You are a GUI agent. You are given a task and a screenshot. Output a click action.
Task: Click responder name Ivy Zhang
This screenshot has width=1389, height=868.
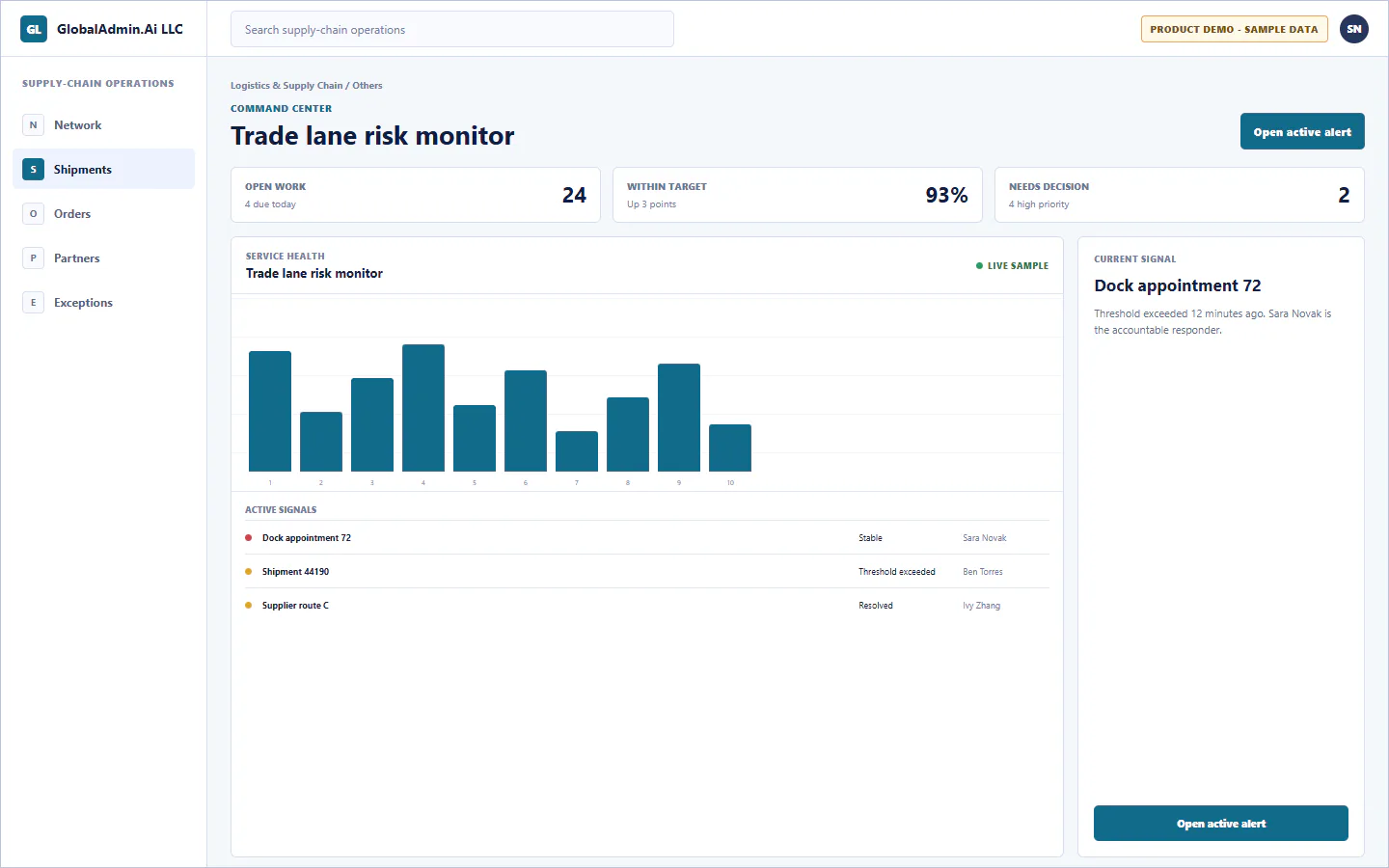tap(981, 606)
